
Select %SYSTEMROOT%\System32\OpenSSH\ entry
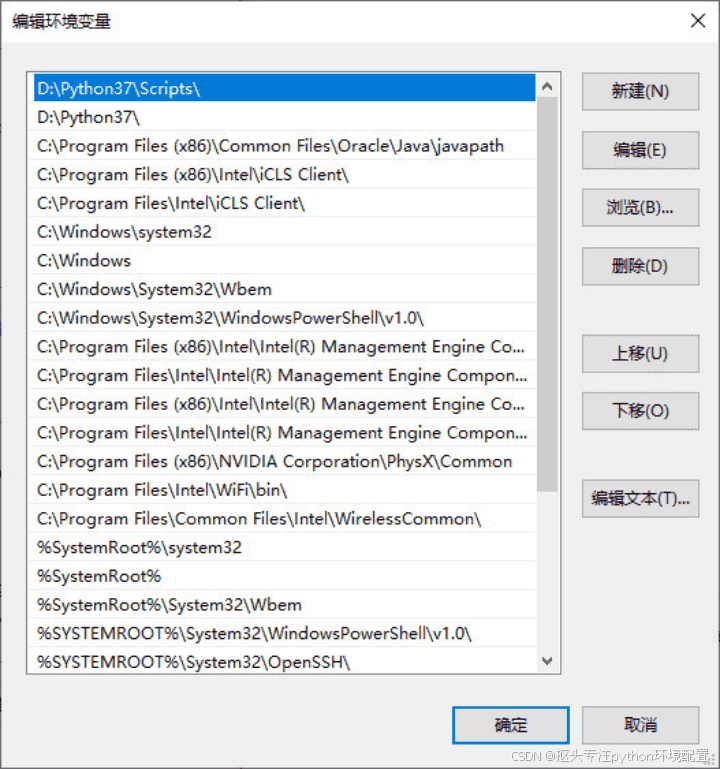(x=284, y=661)
